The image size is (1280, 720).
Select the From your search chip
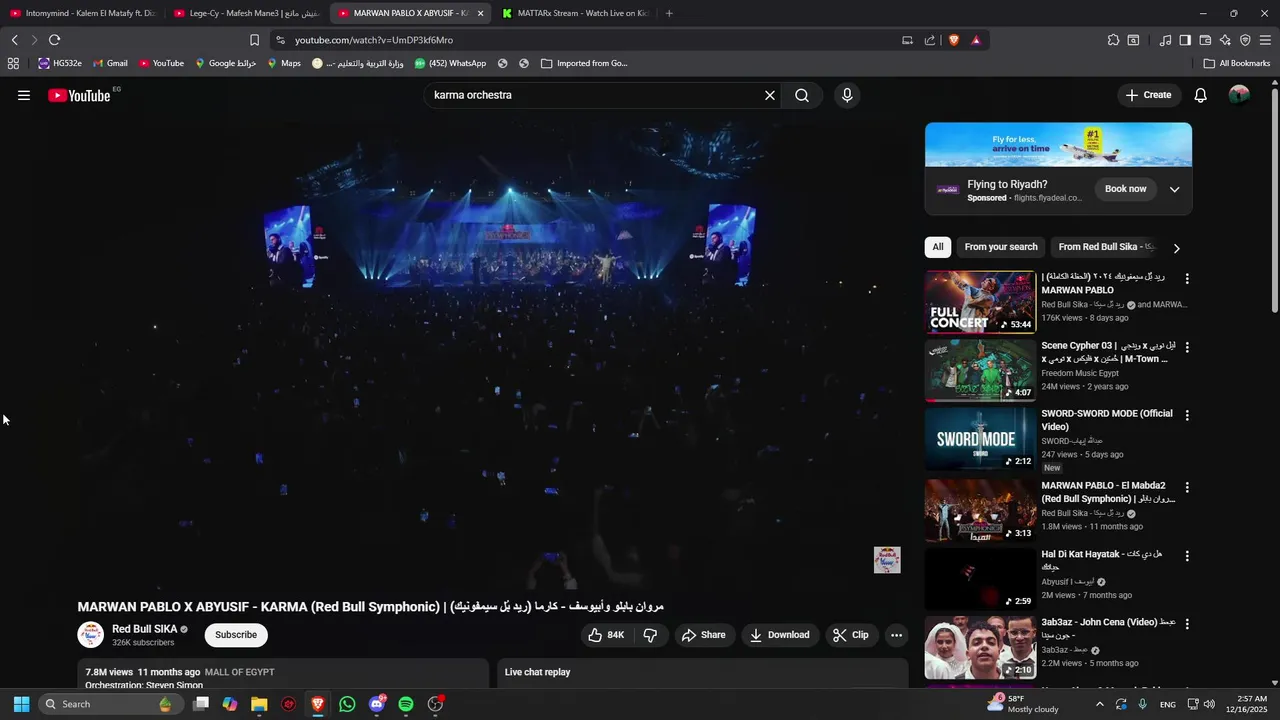point(1001,247)
